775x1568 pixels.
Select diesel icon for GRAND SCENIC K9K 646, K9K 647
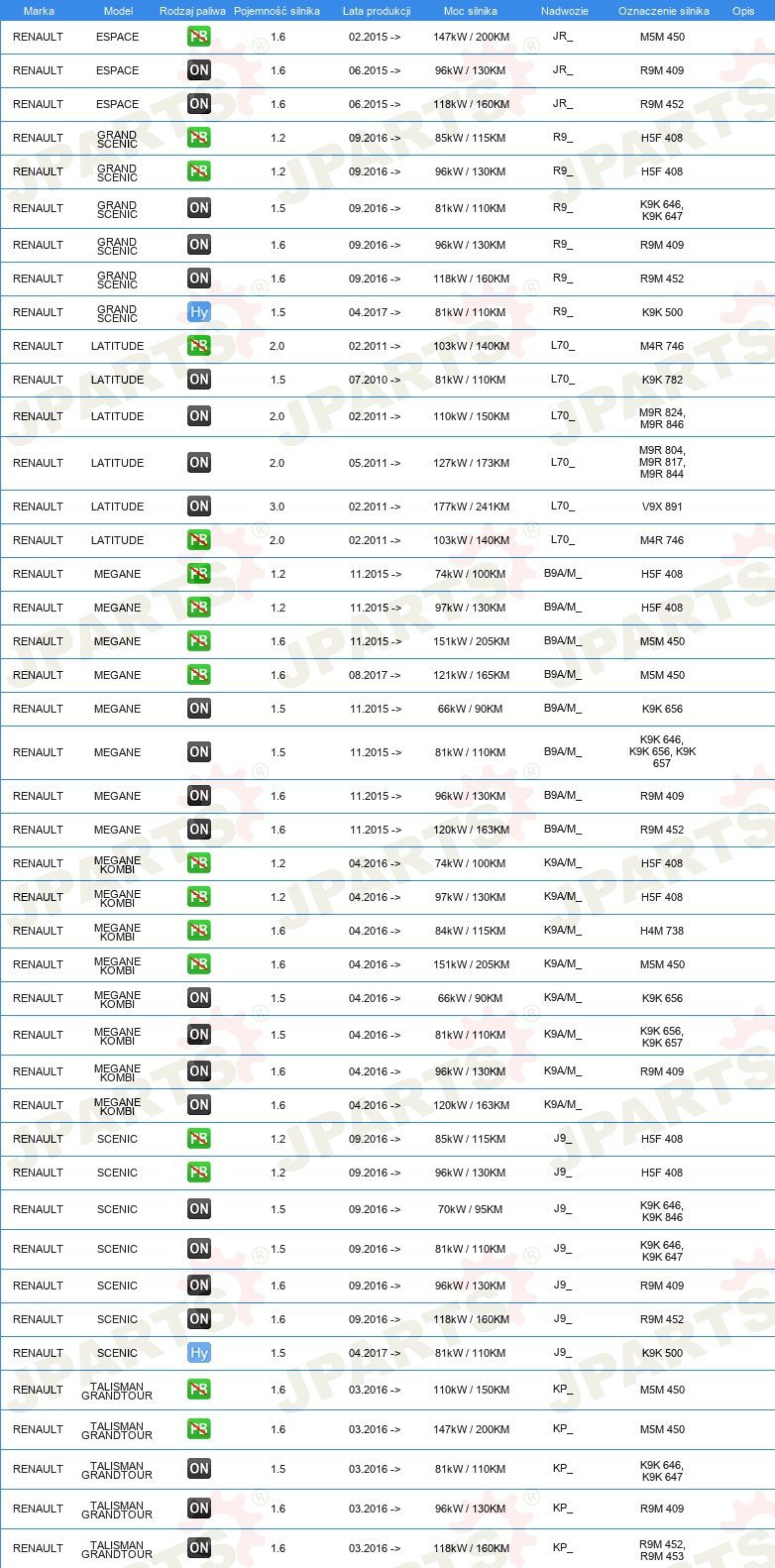coord(199,208)
